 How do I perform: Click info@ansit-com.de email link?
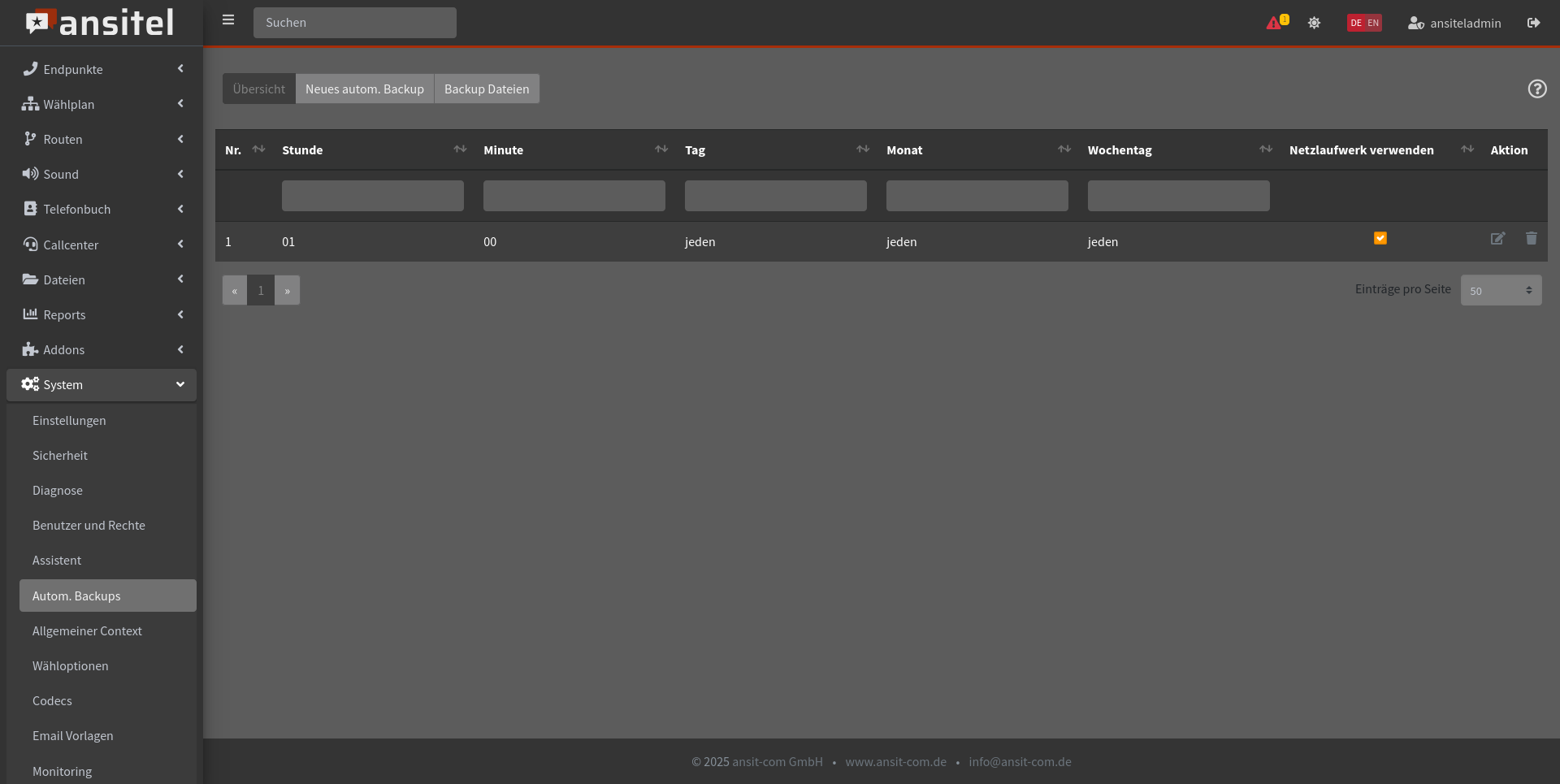[x=1020, y=761]
